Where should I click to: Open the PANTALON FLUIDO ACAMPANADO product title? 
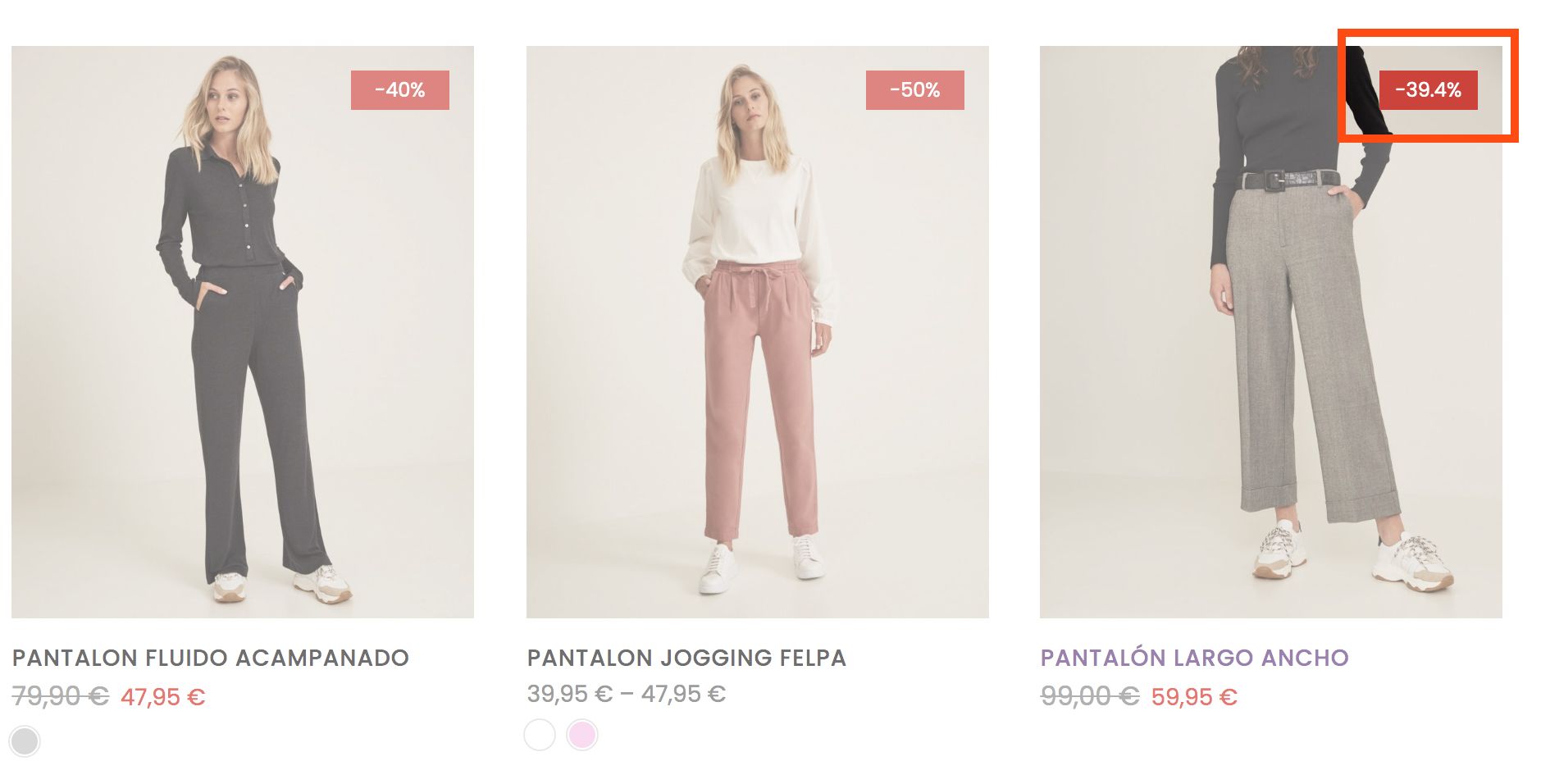[211, 658]
